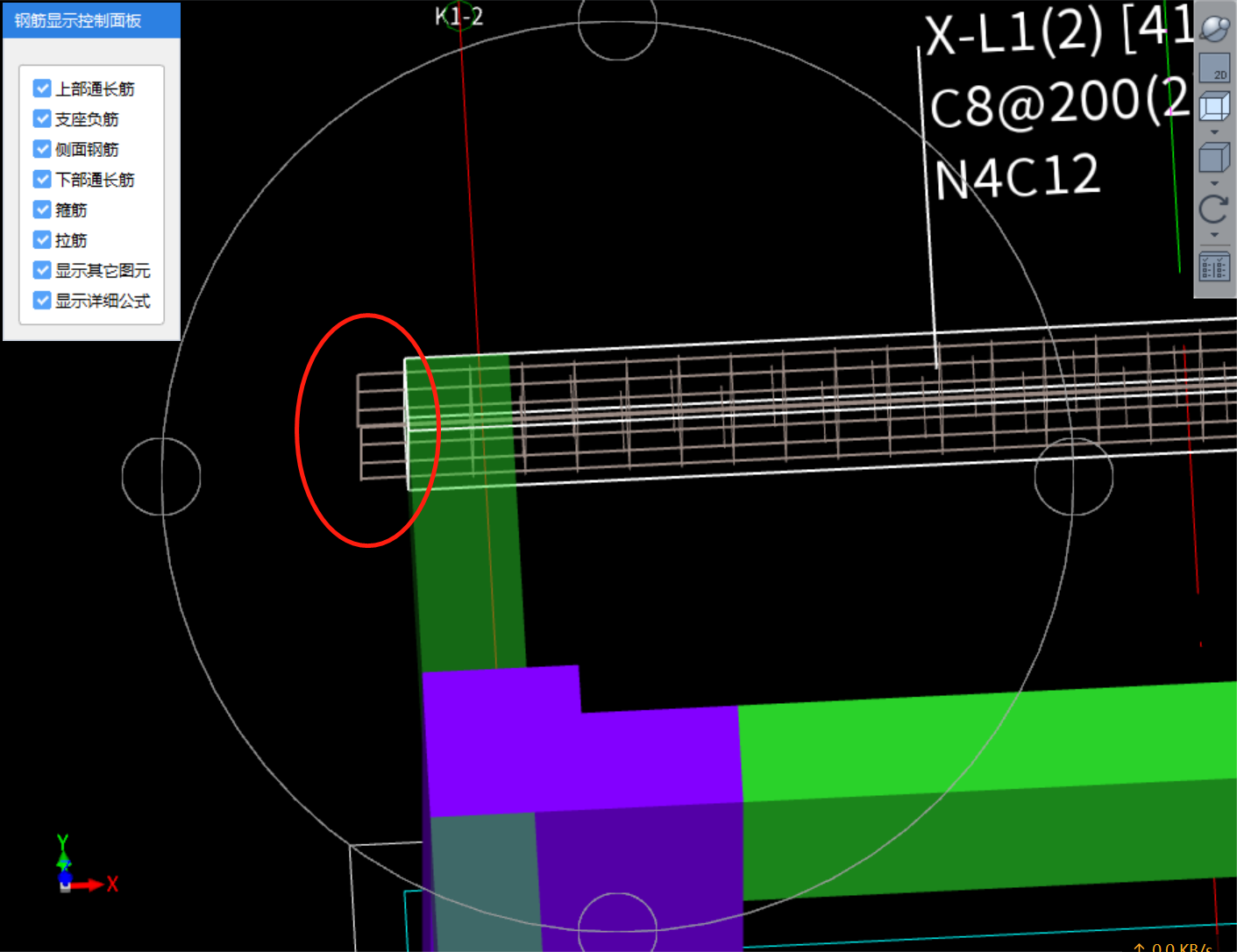Click the 钢筋显示控制面板 title bar

(92, 20)
